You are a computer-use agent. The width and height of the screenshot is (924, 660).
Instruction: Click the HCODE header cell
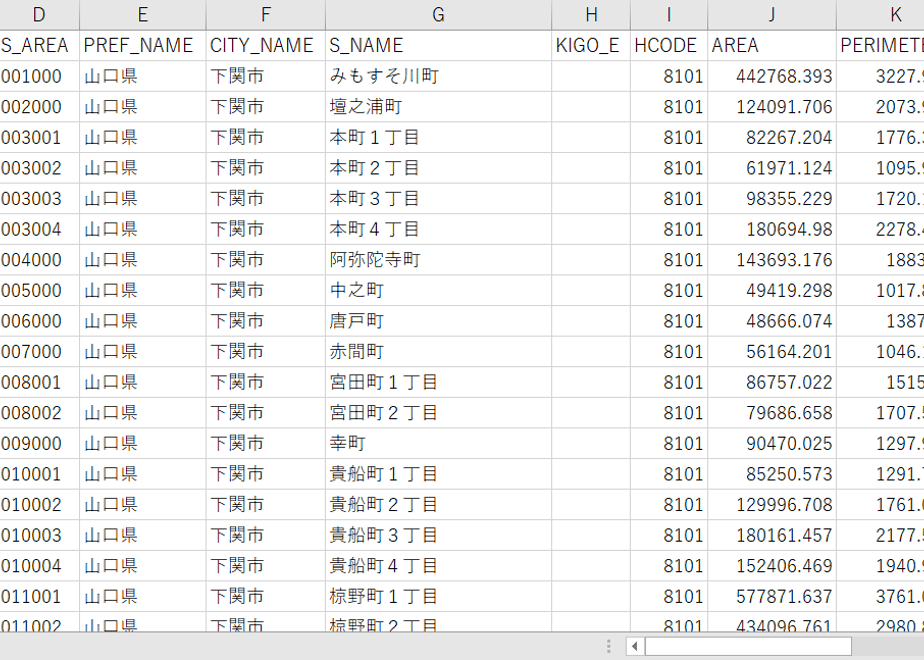(x=669, y=45)
